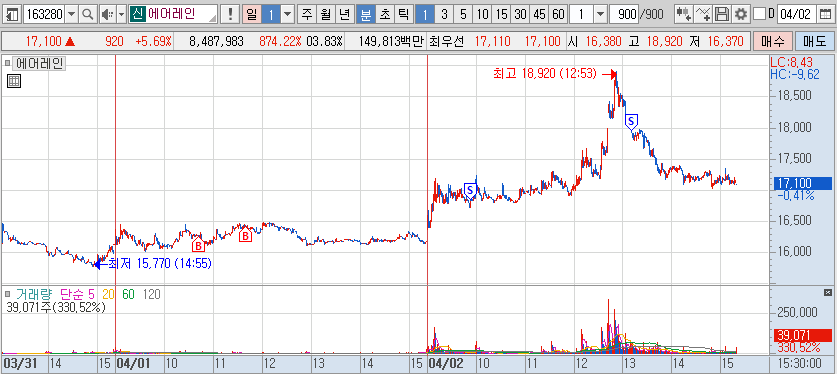Click the stock code input field 163280
The image size is (837, 374).
(45, 14)
